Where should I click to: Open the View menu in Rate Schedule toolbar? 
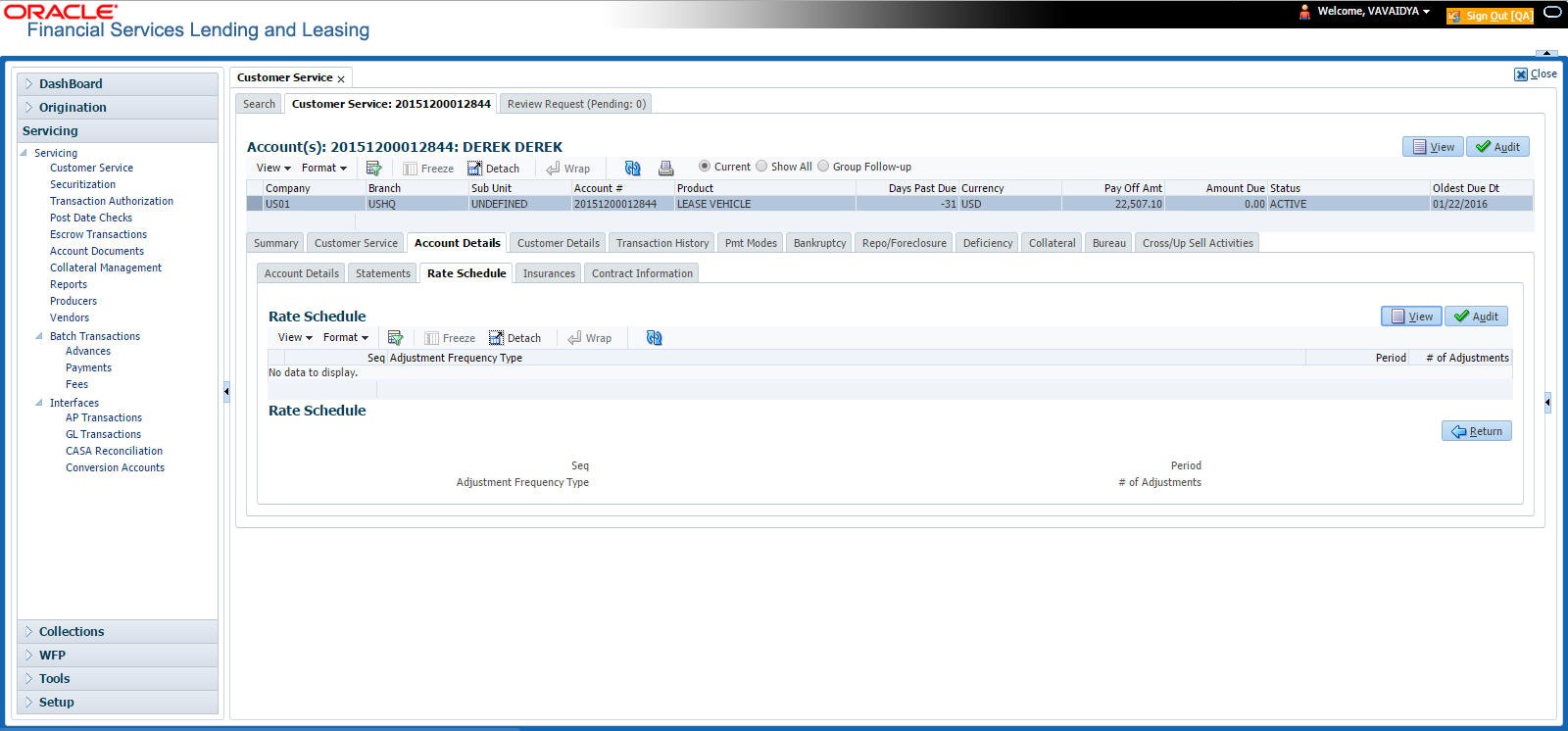(295, 337)
